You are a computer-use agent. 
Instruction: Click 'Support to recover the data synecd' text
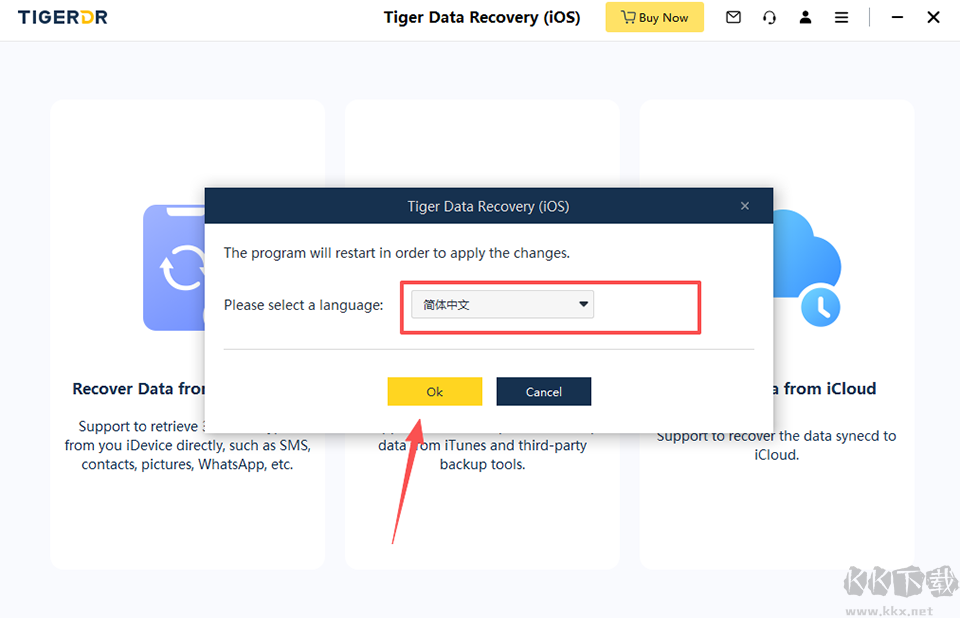776,436
